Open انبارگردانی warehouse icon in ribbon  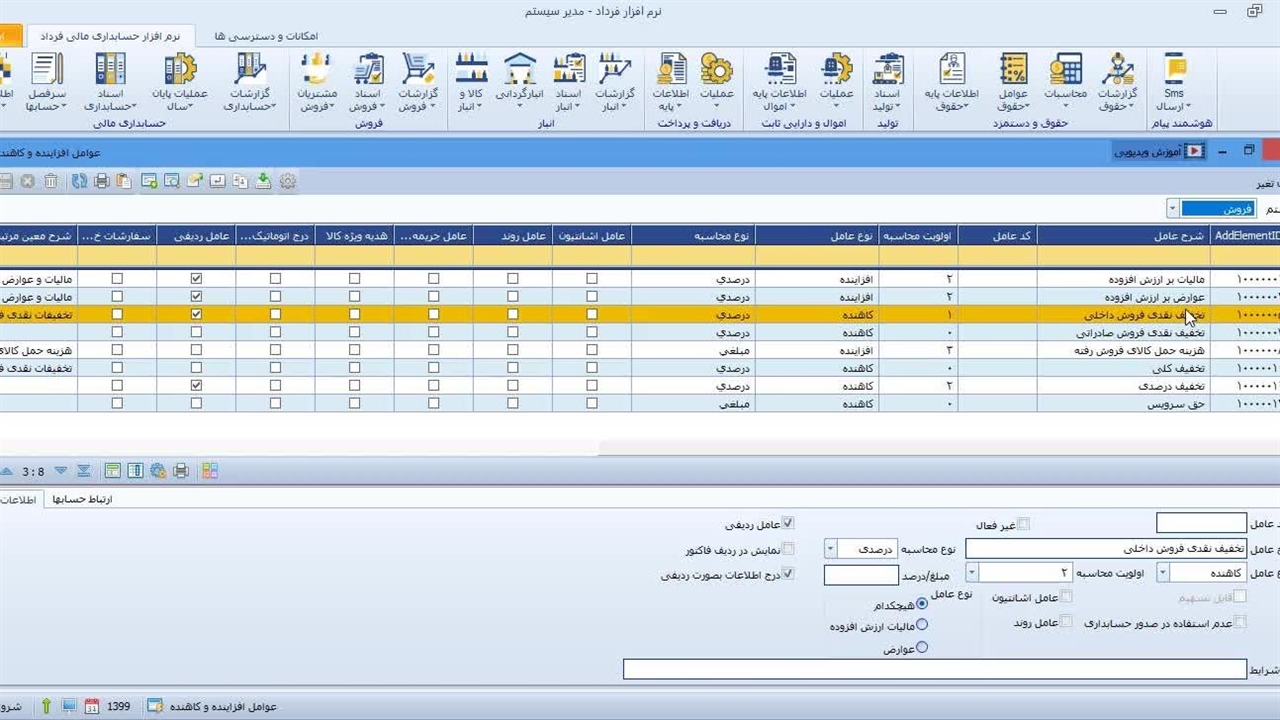pyautogui.click(x=520, y=82)
